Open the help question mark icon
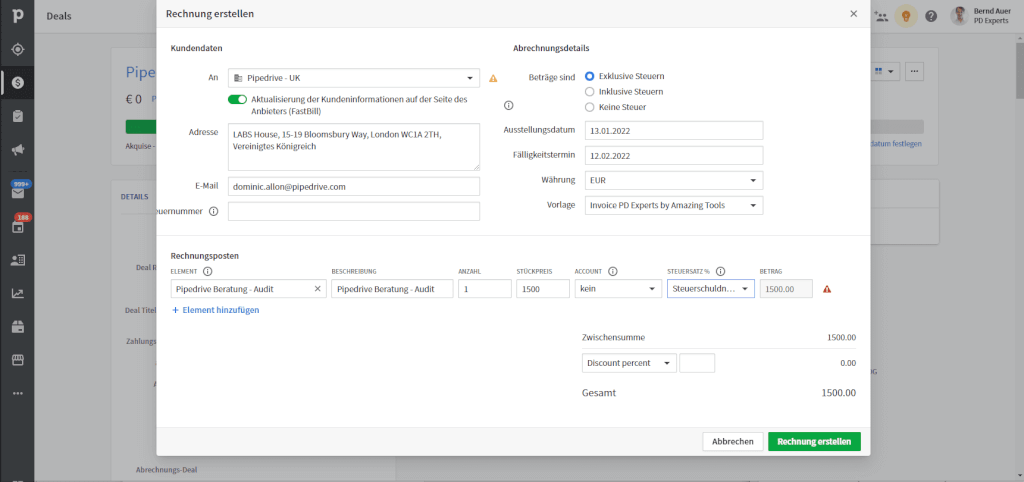 click(931, 16)
